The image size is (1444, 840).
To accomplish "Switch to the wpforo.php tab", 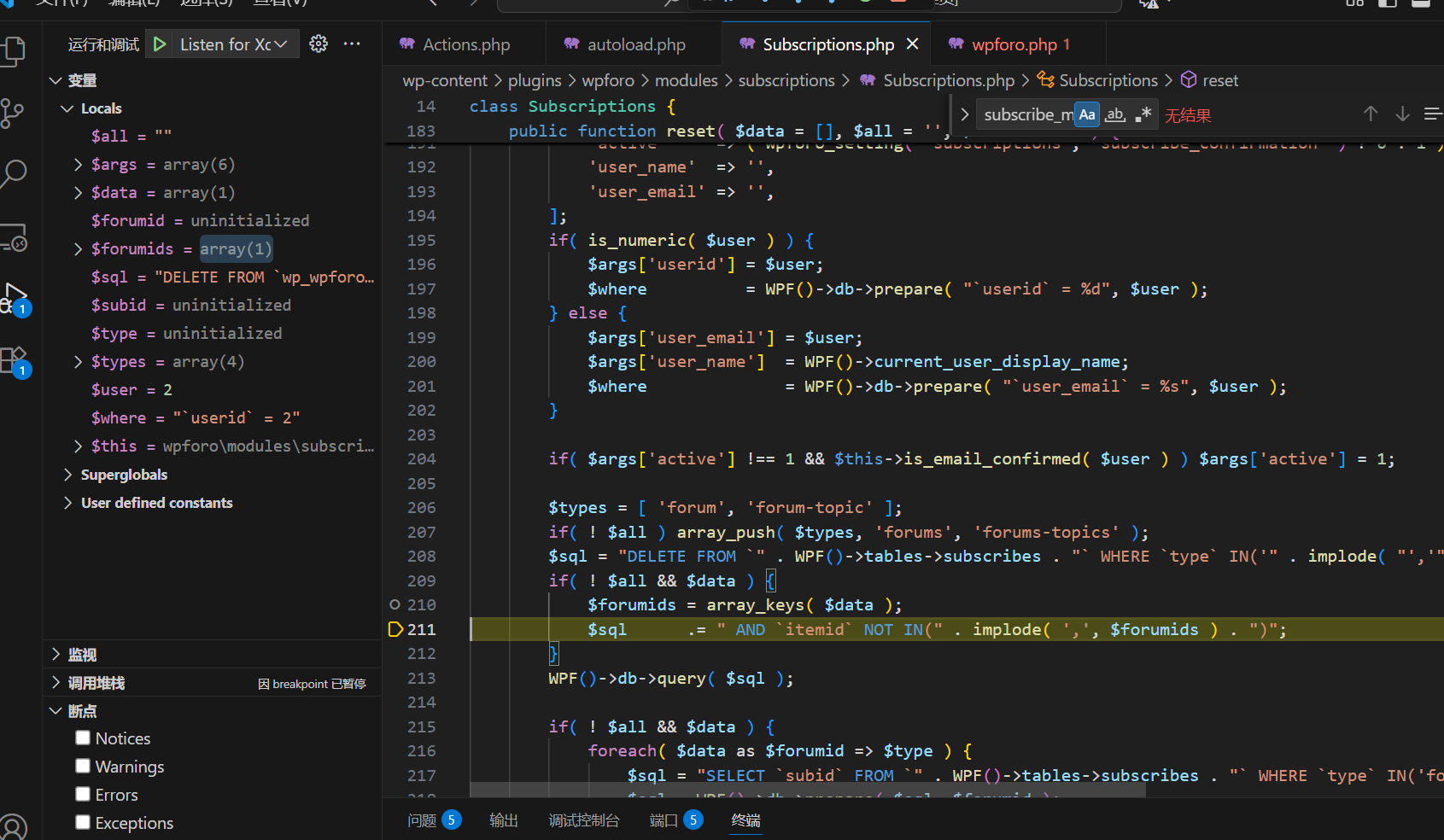I will [1018, 44].
